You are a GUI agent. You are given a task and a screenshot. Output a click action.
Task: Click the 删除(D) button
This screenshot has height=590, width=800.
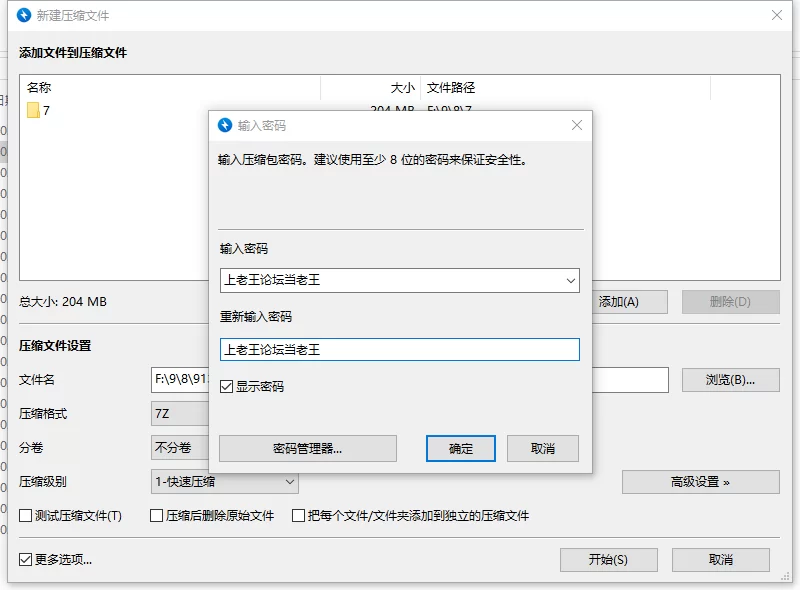tap(731, 302)
